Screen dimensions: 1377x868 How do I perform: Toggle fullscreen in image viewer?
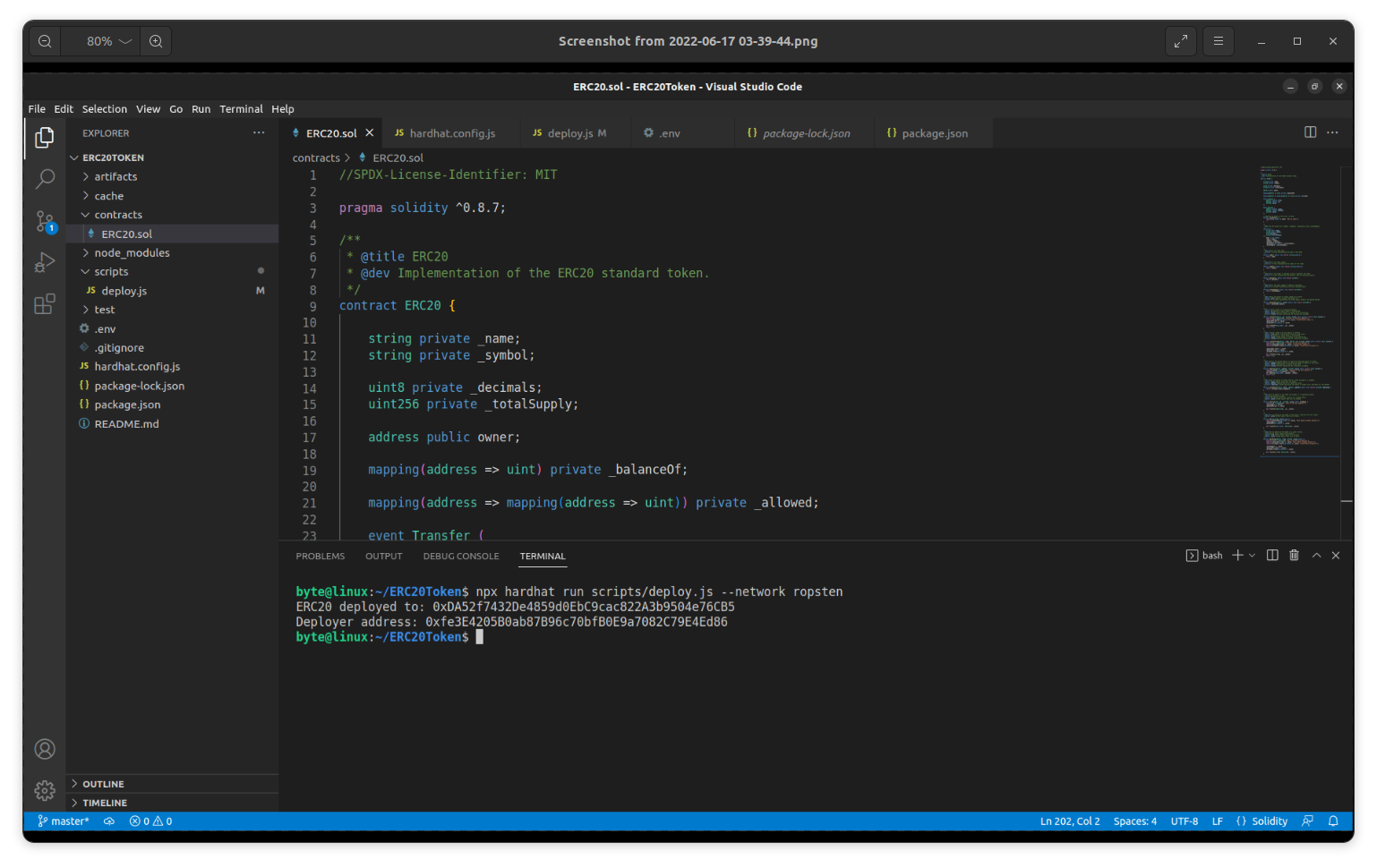pos(1181,41)
